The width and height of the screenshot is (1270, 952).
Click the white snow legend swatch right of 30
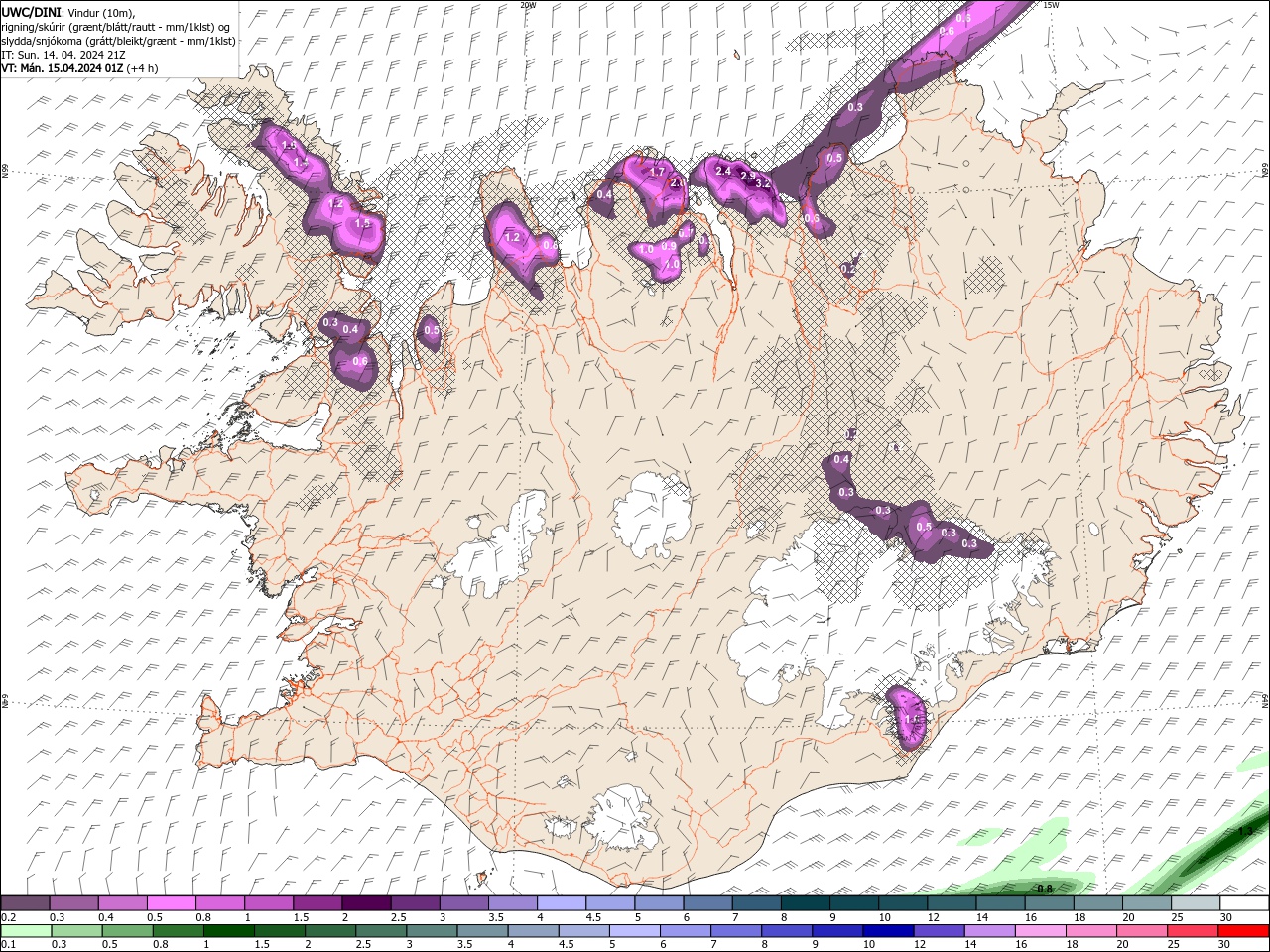point(1244,903)
